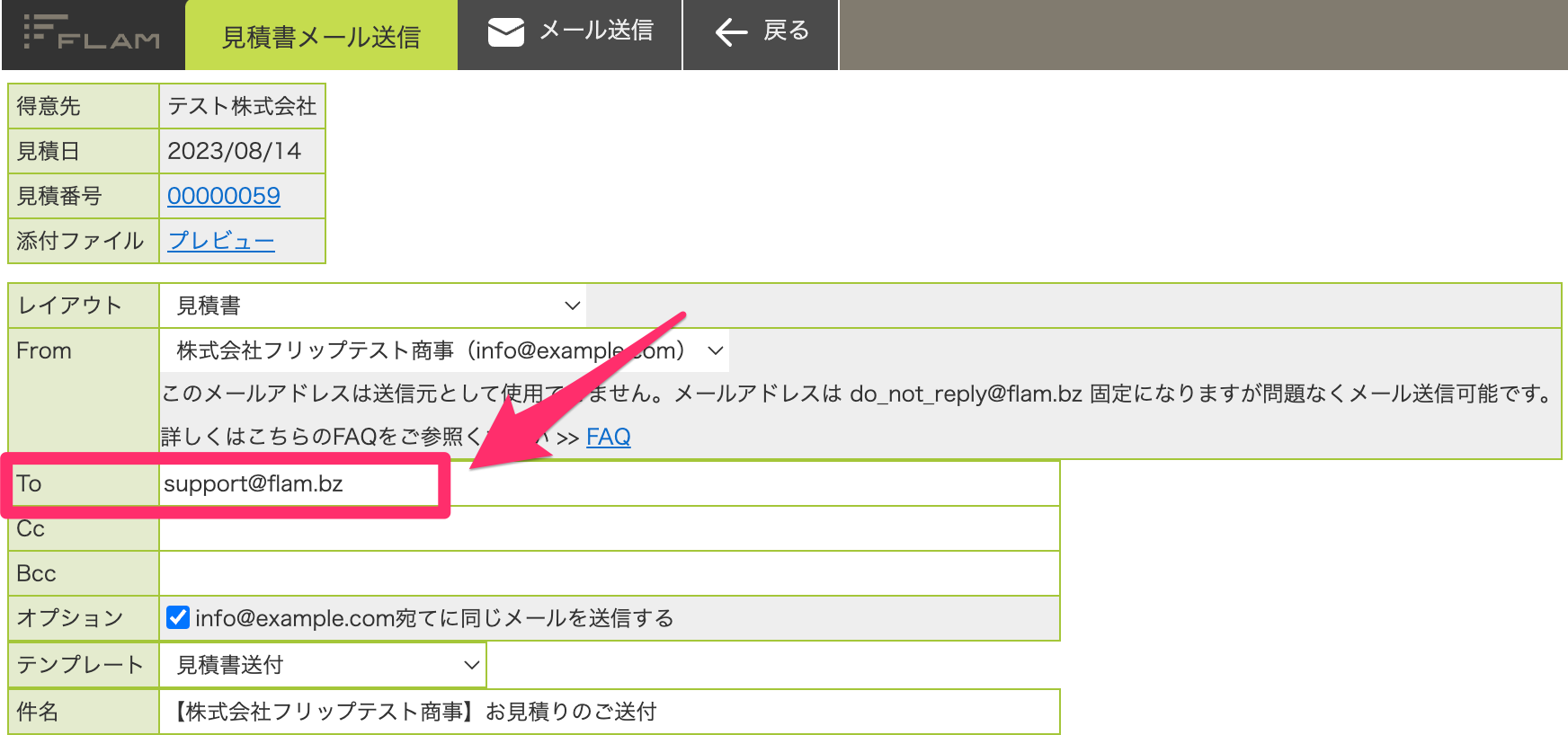
Task: Click the 見積日 row label
Action: (x=49, y=151)
